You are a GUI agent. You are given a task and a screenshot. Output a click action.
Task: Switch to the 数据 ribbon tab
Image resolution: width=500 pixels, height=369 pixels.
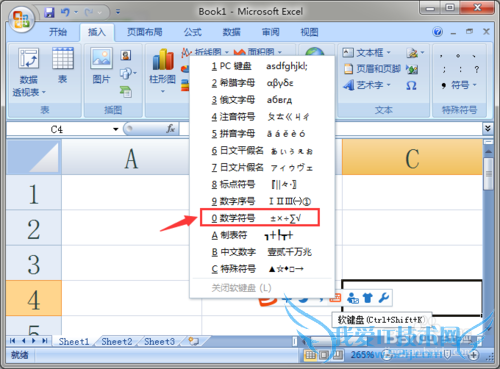[231, 32]
